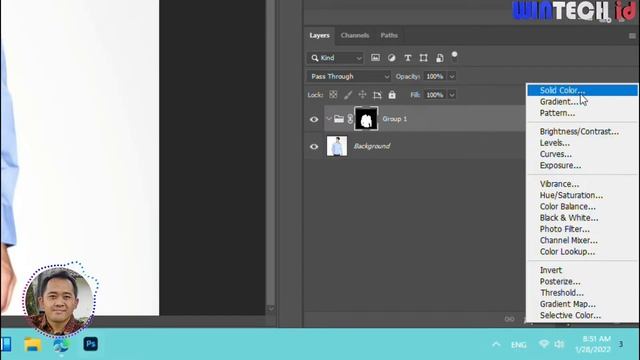Screen dimensions: 640x360
Task: Lock image pixels brush icon
Action: coord(348,95)
